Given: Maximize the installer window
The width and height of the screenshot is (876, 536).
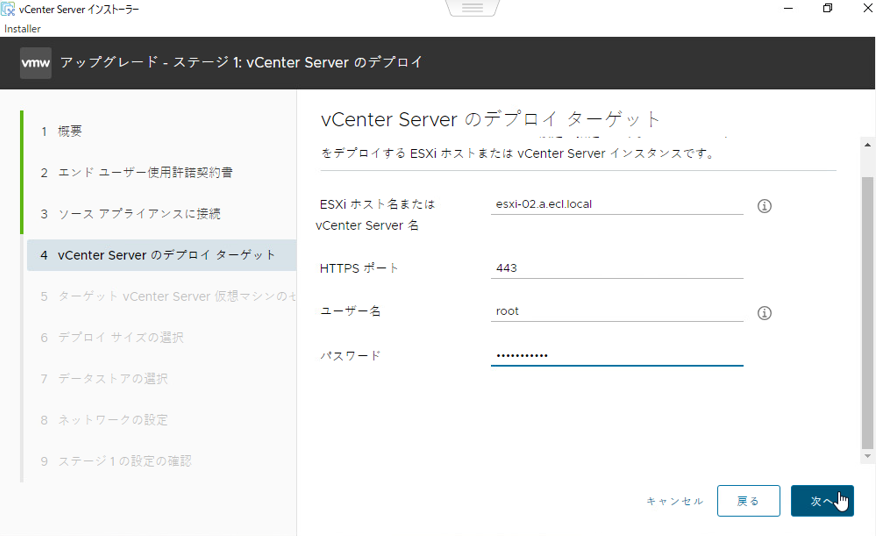Looking at the screenshot, I should pyautogui.click(x=827, y=9).
